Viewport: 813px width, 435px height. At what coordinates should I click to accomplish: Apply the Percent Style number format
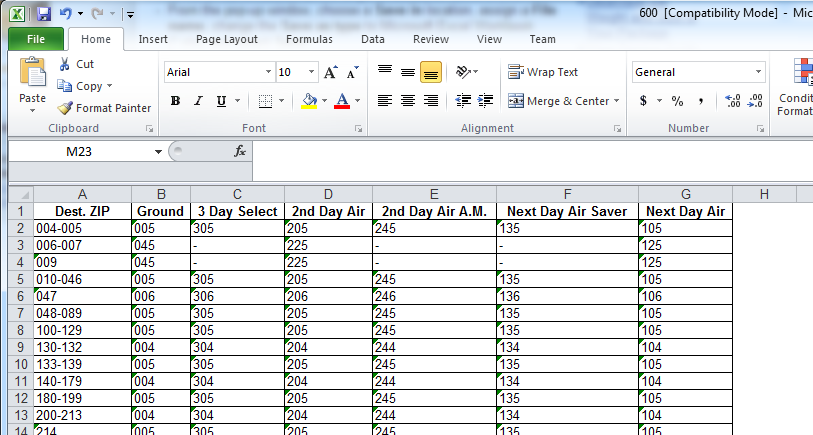[x=677, y=101]
